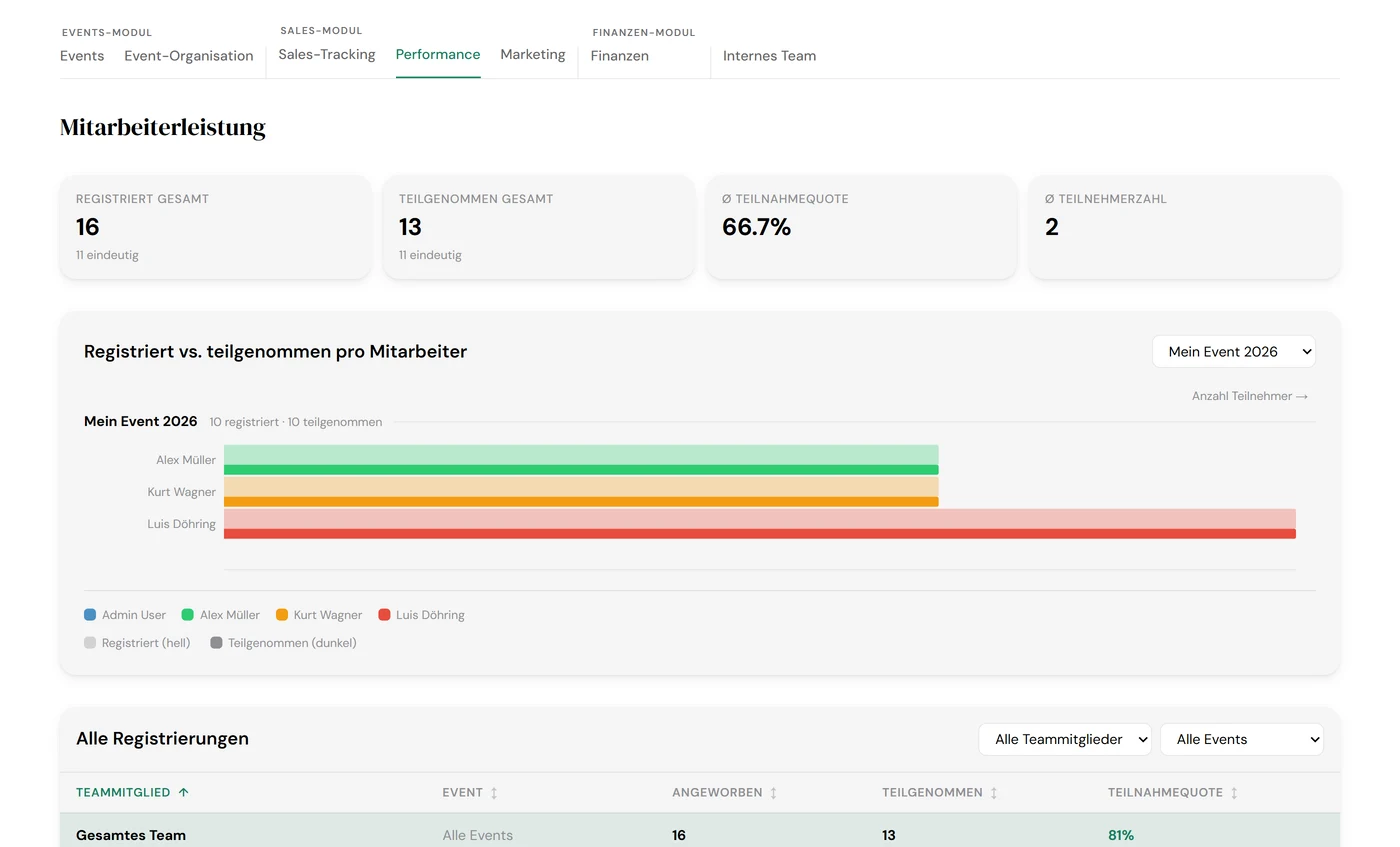Click the orange Kurt Wagner legend swatch
Viewport: 1400px width, 847px height.
click(282, 615)
